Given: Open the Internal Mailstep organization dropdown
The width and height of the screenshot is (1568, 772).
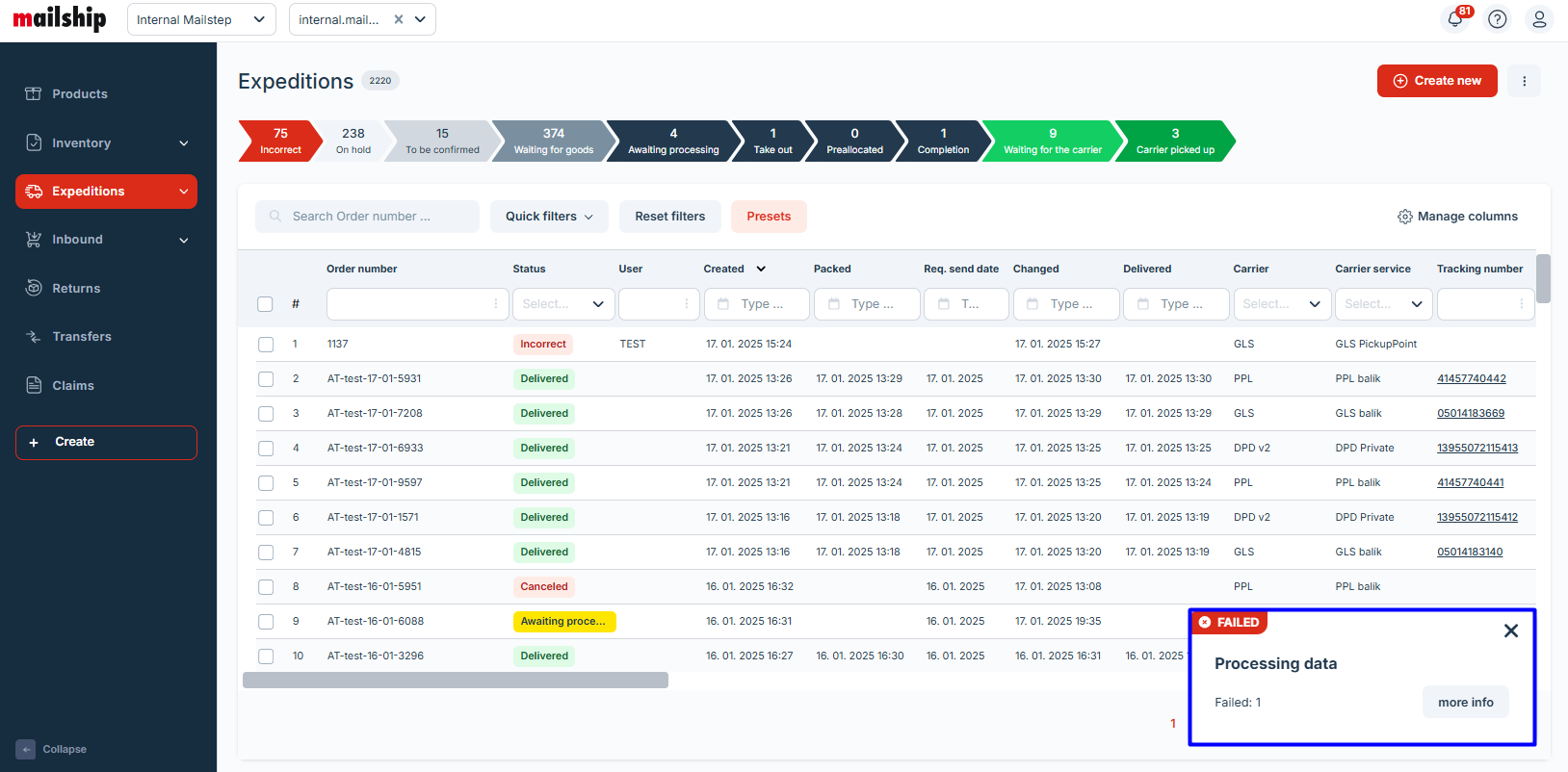Looking at the screenshot, I should click(x=201, y=19).
